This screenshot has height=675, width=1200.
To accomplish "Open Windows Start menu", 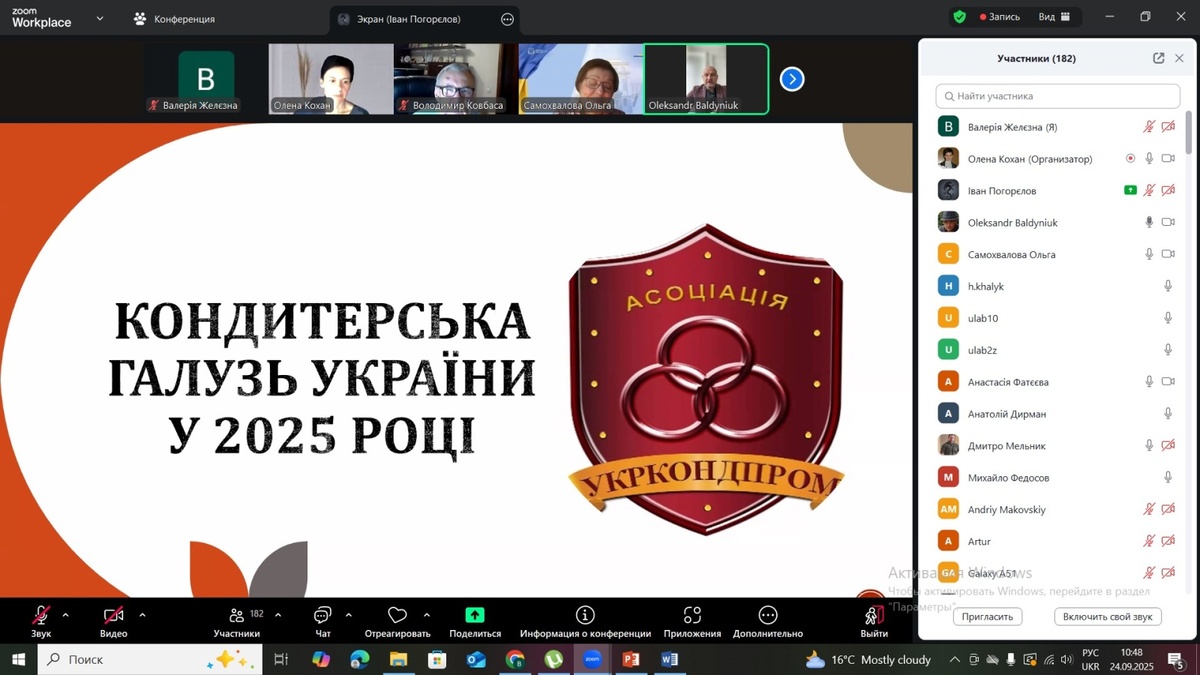I will click(18, 659).
